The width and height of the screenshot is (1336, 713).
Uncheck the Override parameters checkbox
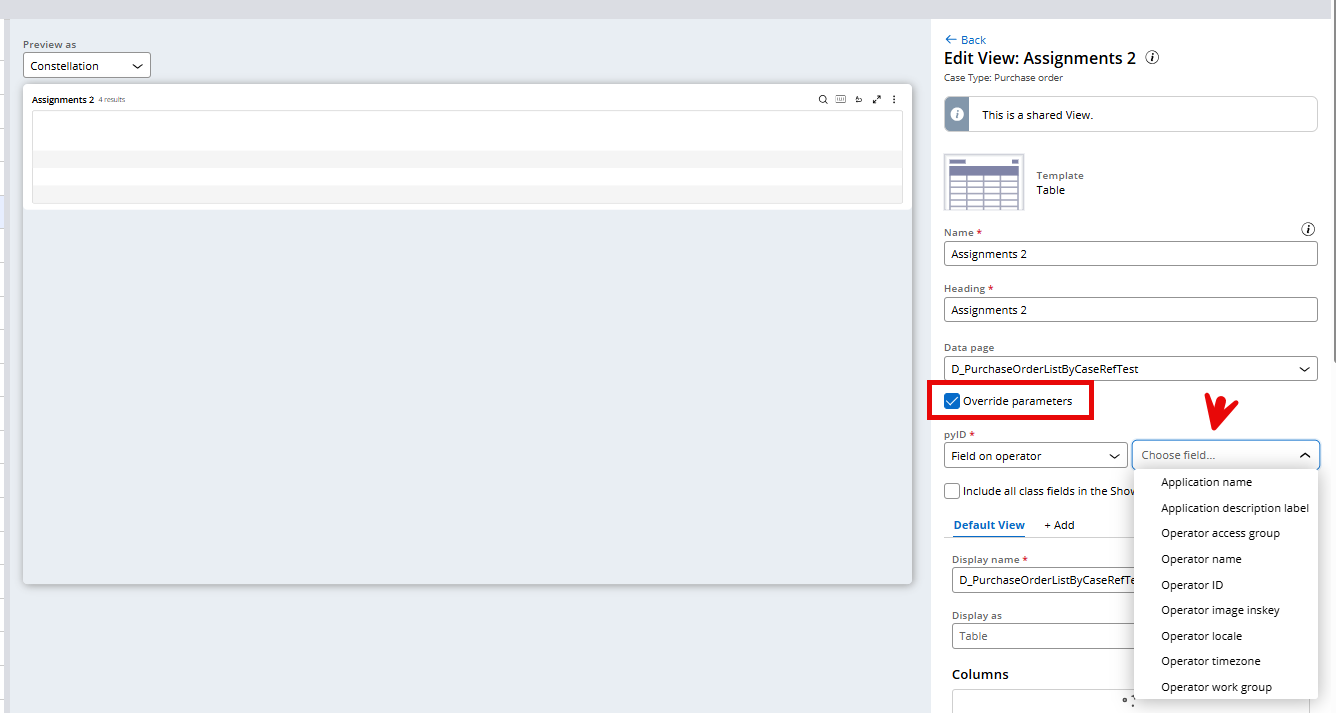click(951, 400)
